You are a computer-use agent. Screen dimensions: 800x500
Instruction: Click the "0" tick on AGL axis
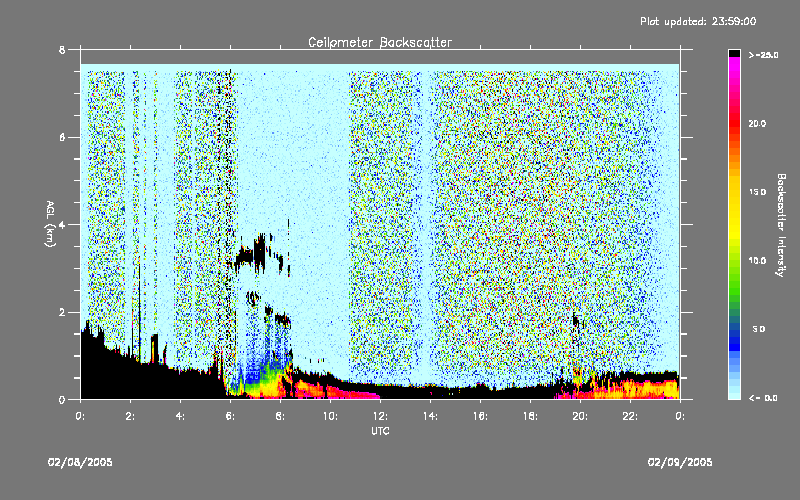pyautogui.click(x=62, y=400)
